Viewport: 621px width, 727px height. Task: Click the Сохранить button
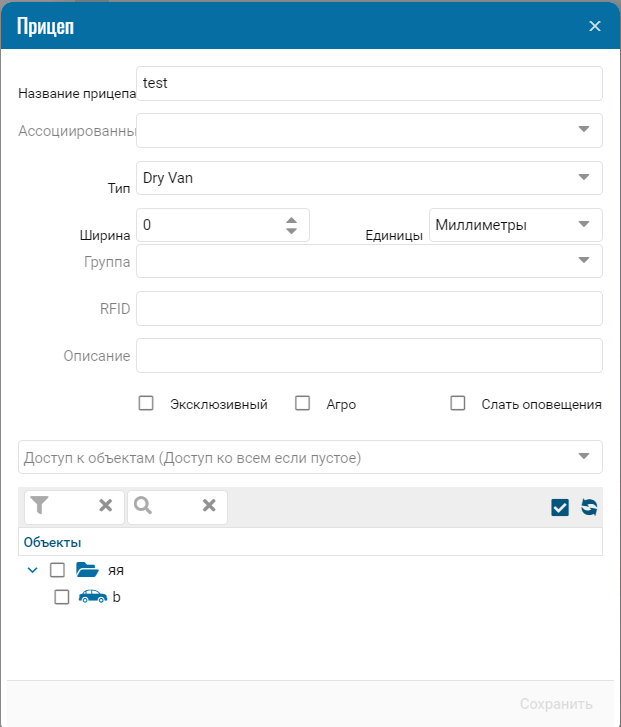(x=556, y=704)
